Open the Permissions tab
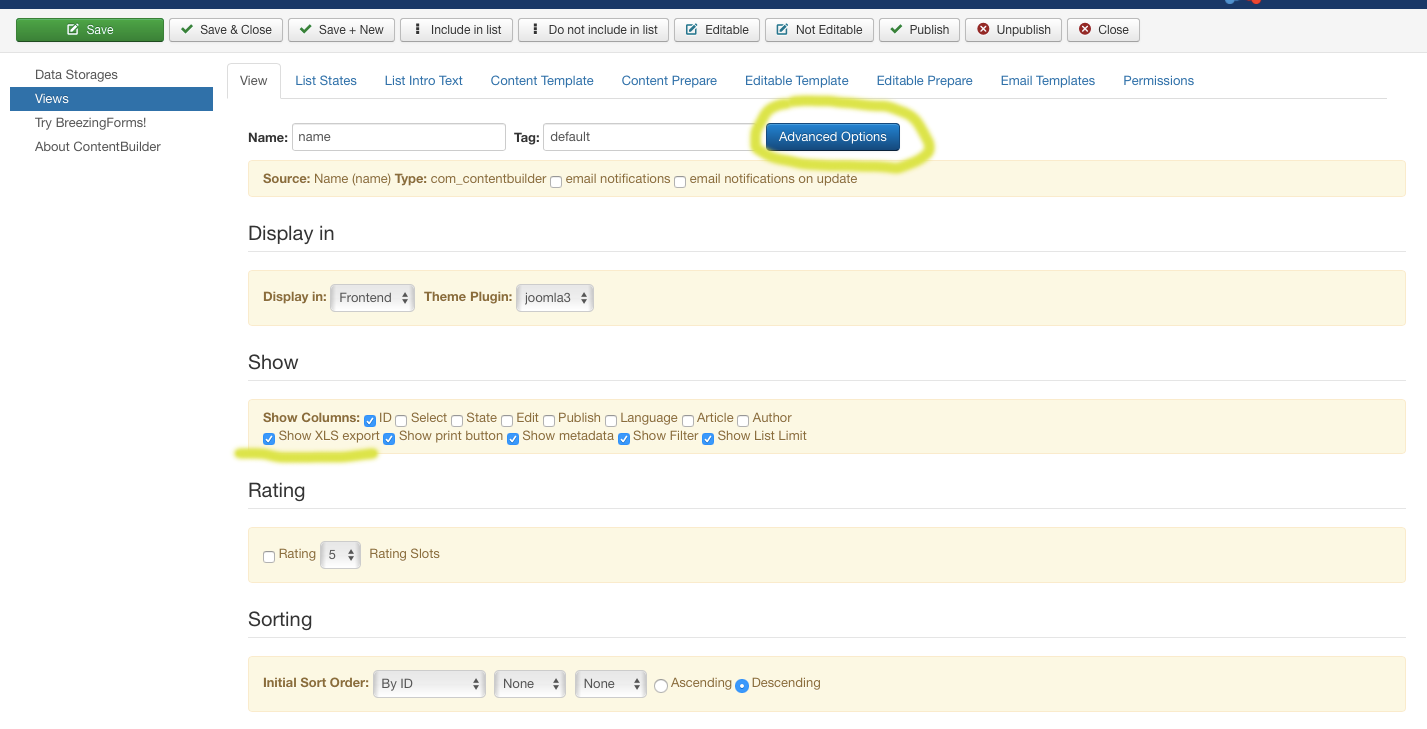This screenshot has width=1427, height=729. pyautogui.click(x=1159, y=81)
